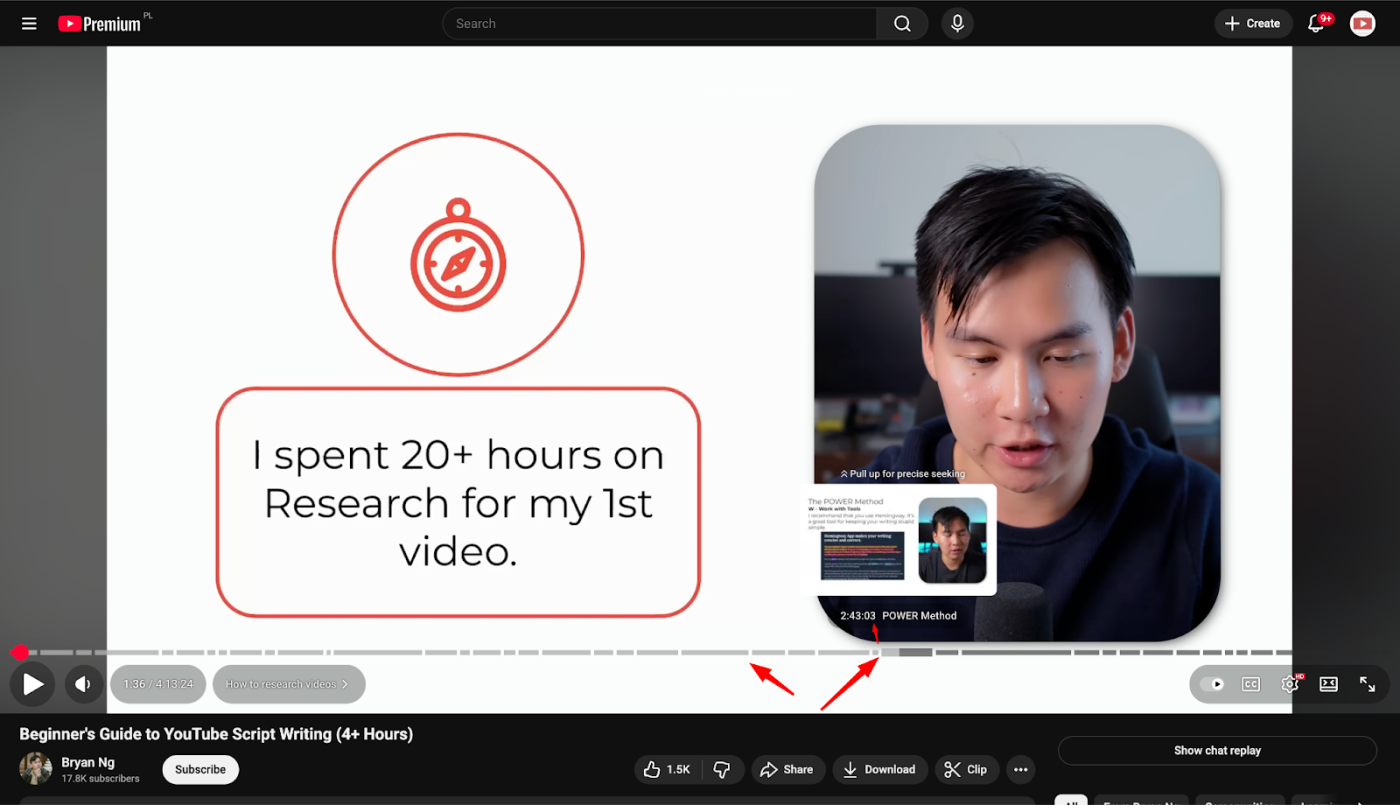Open the Create menu

[x=1253, y=23]
